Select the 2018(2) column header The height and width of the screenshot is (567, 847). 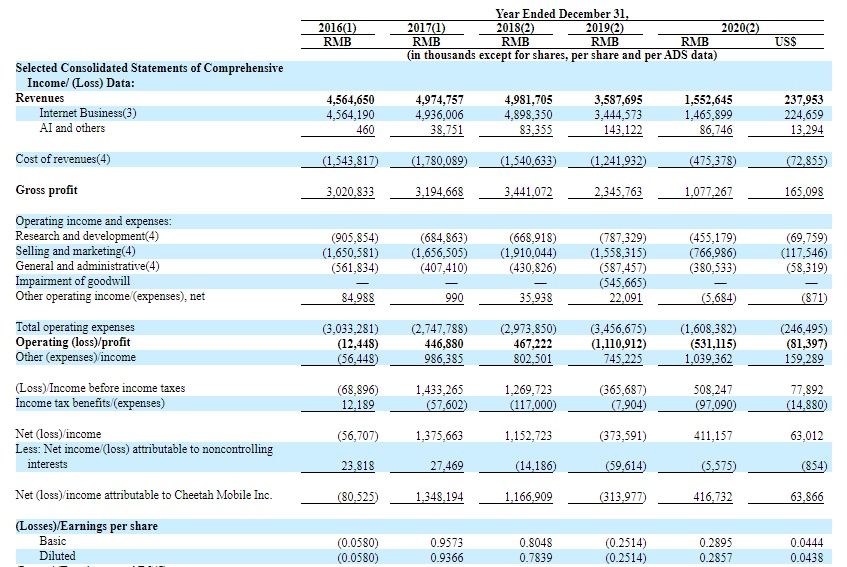click(x=515, y=28)
